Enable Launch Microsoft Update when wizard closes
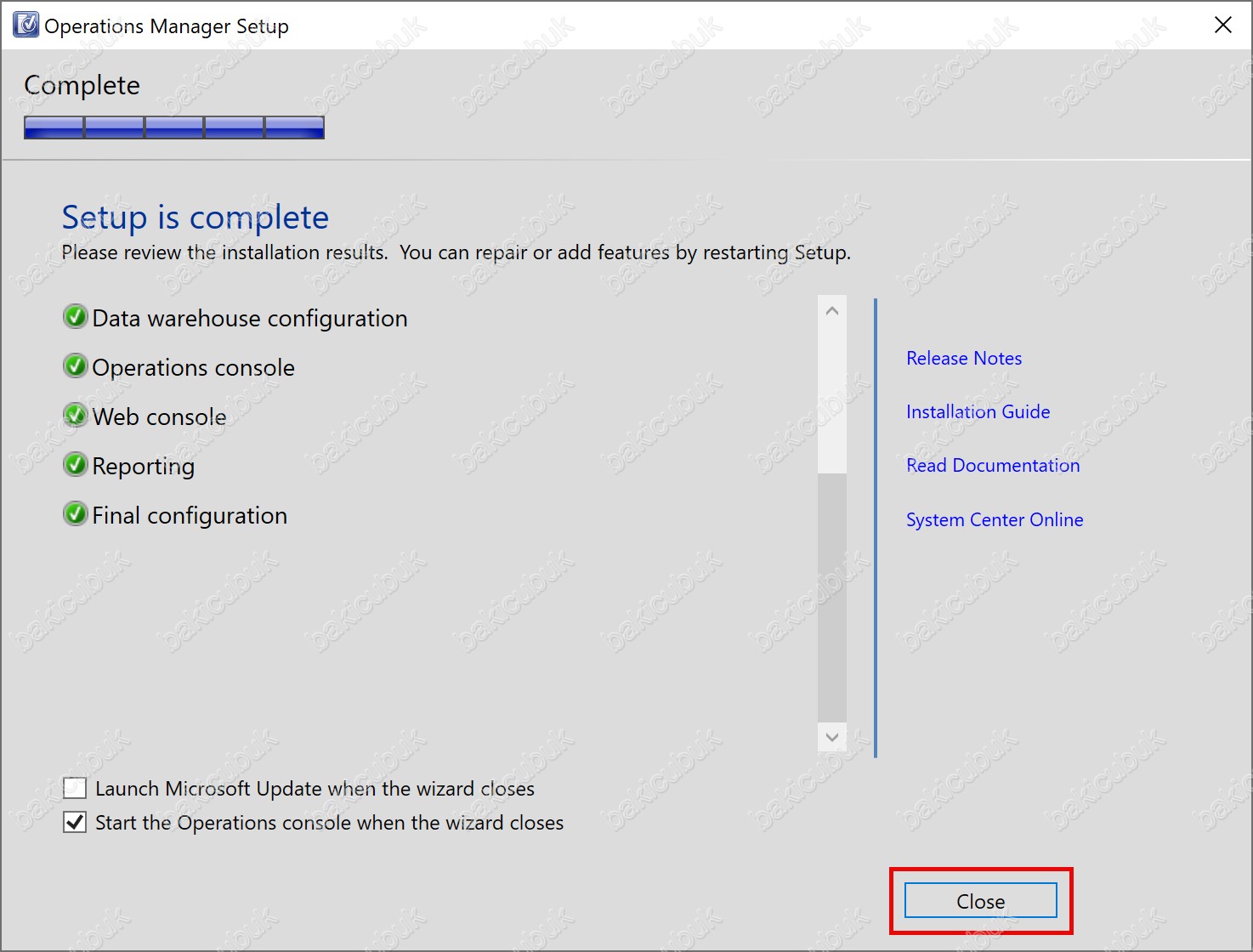1253x952 pixels. pyautogui.click(x=75, y=788)
